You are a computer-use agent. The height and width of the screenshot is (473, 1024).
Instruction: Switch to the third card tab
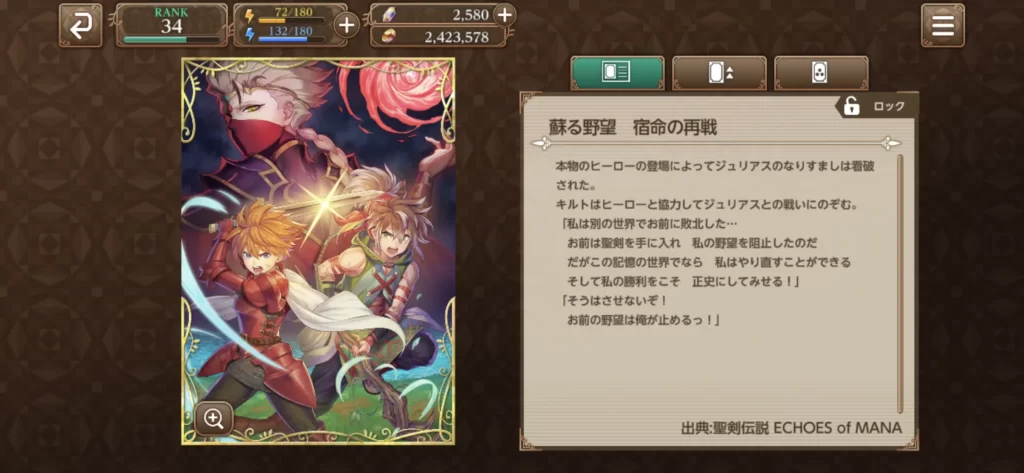tap(821, 73)
